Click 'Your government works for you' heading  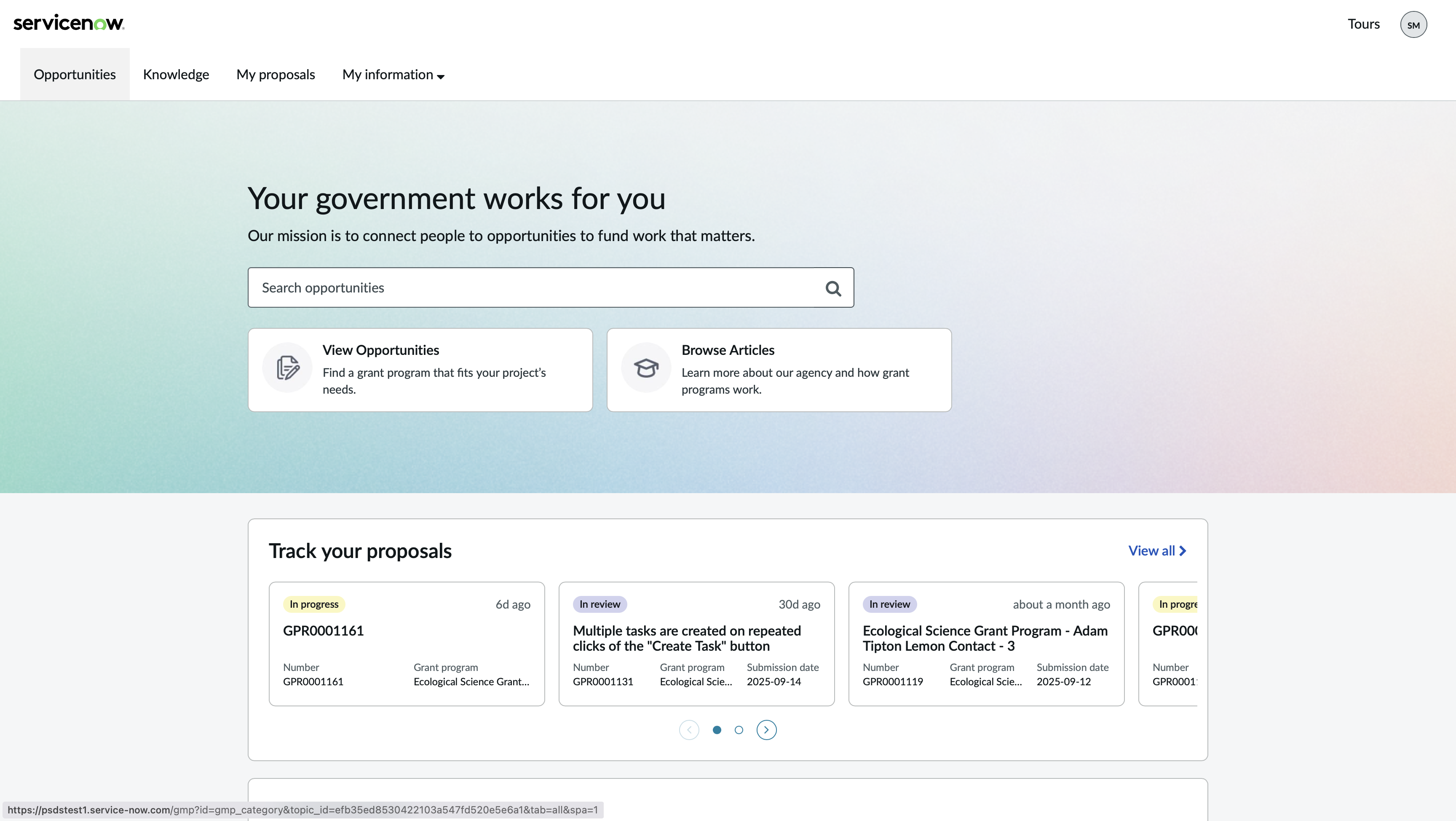[457, 199]
